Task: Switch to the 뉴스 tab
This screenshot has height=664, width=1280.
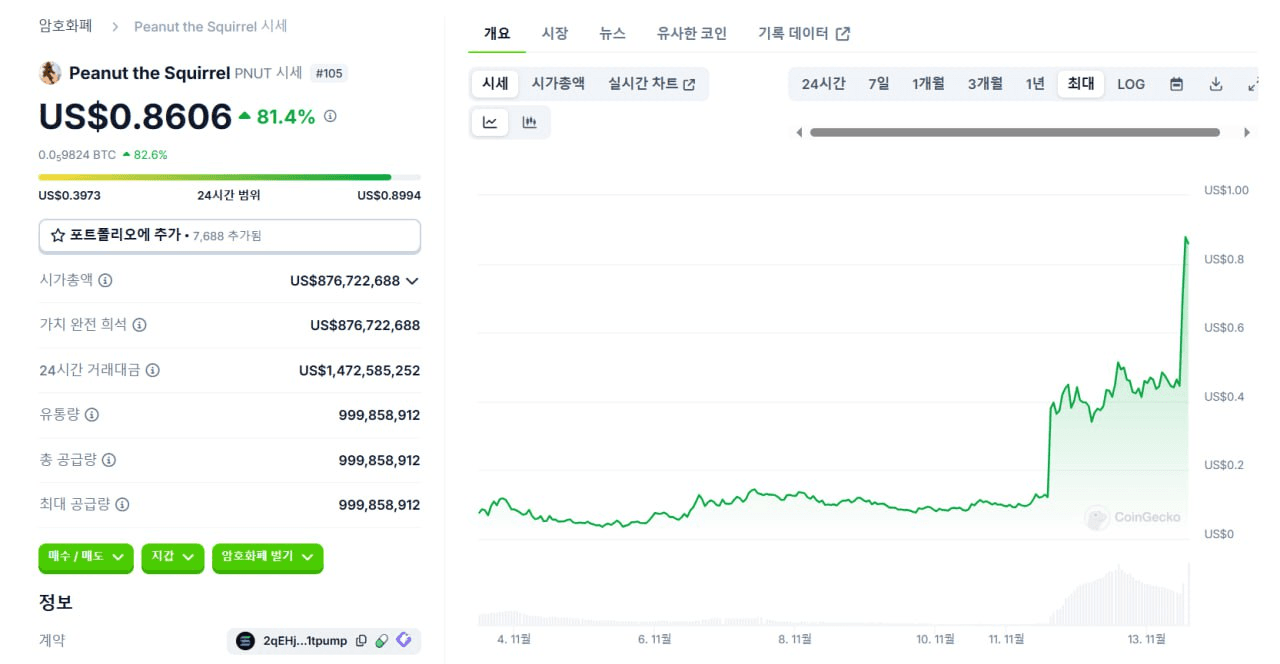Action: point(612,33)
